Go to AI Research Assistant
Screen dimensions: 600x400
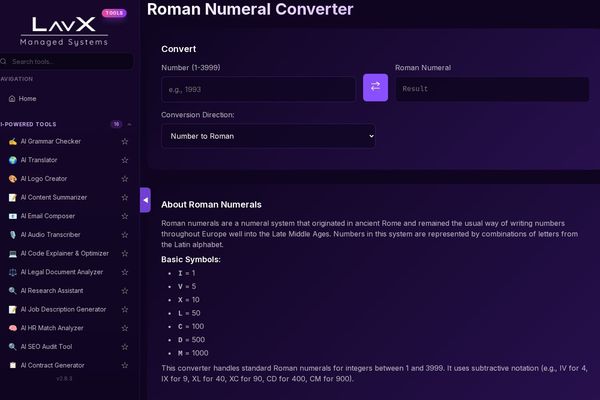pos(52,291)
